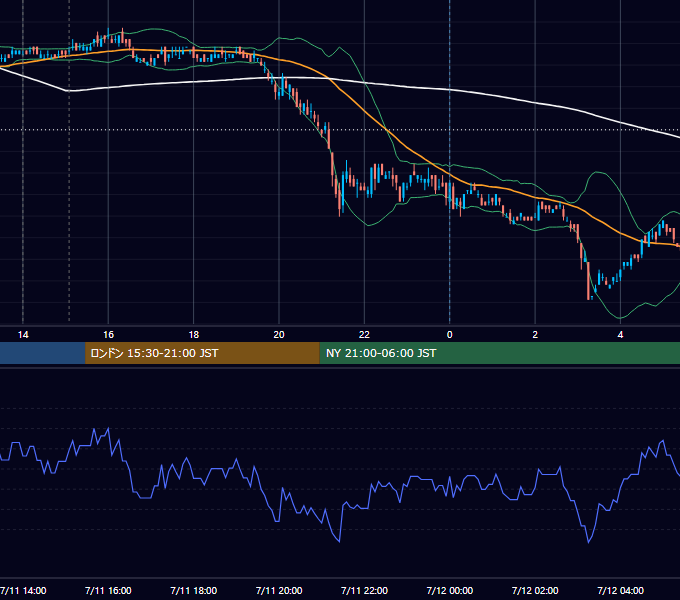Viewport: 680px width, 600px height.
Task: Click the 7/11 18:00 timestamp on oscillator axis
Action: (194, 590)
